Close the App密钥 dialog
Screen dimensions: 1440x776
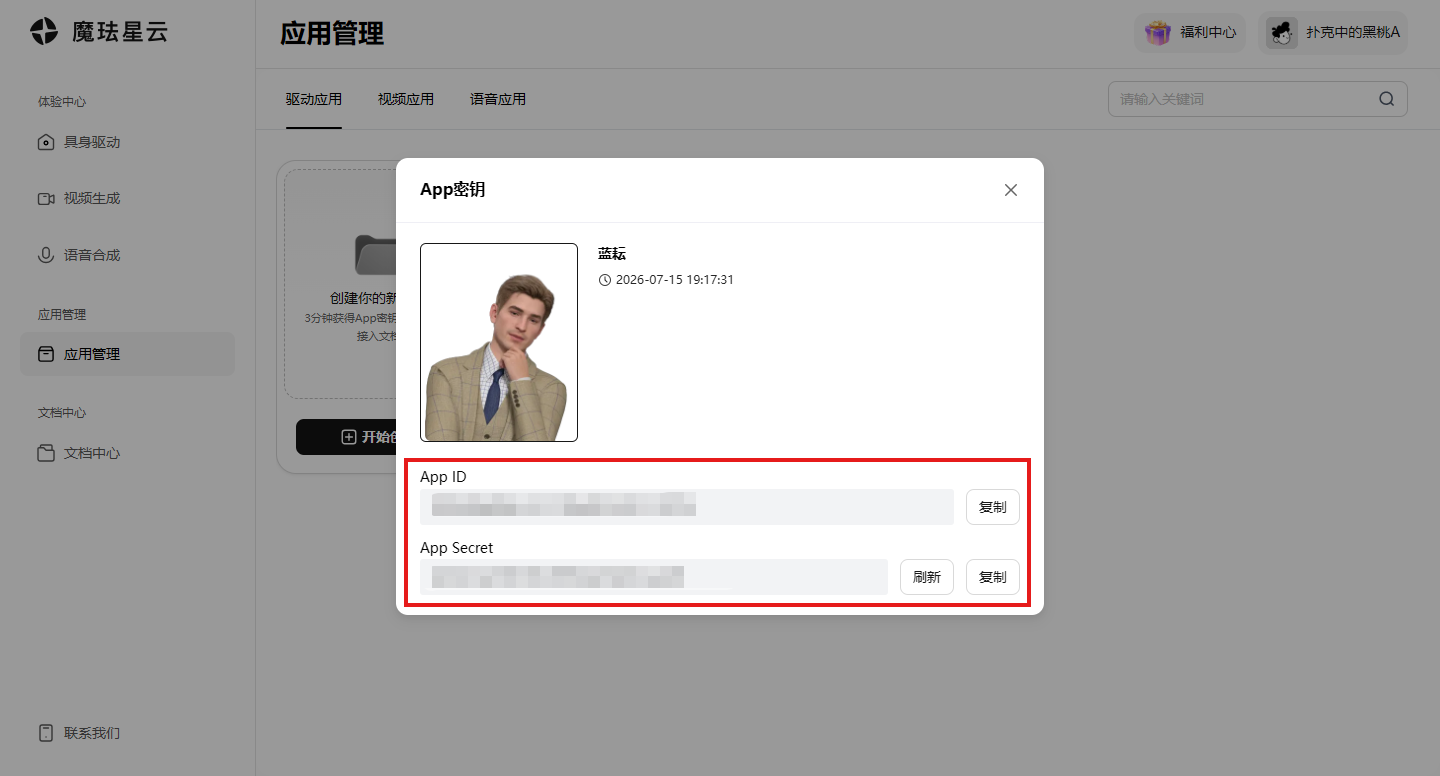(x=1011, y=190)
